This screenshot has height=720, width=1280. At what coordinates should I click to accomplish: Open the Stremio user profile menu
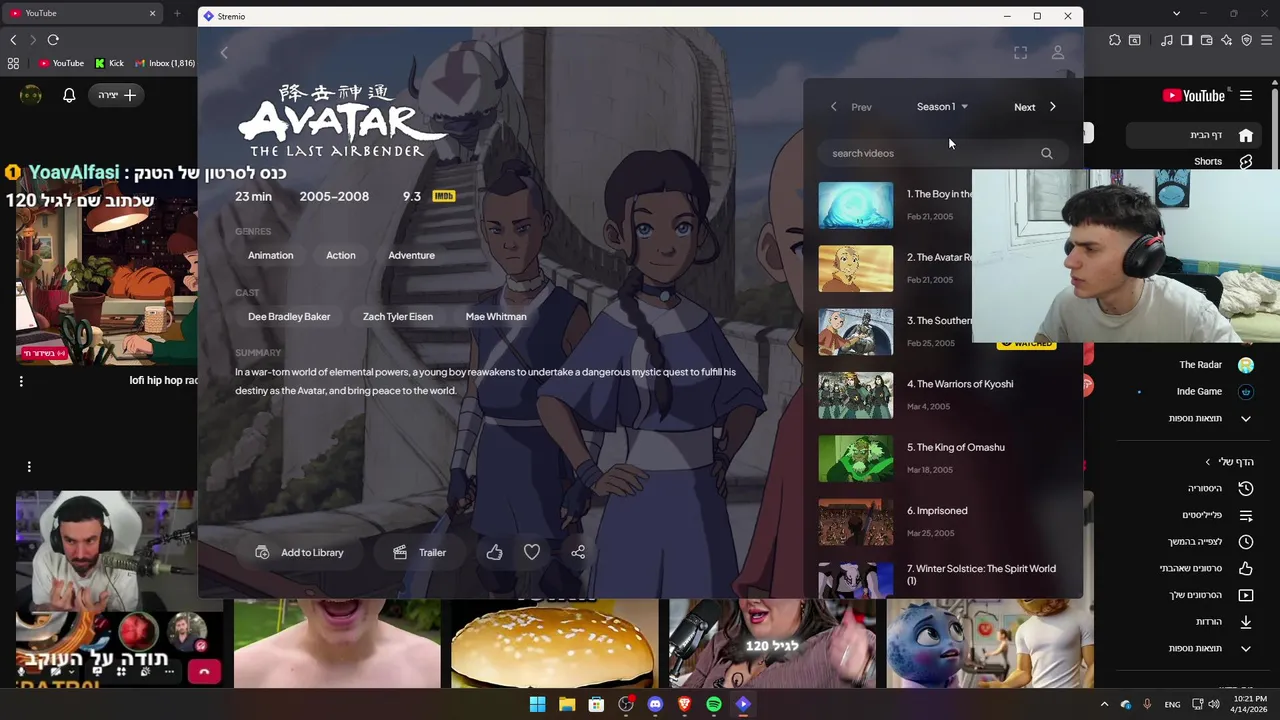tap(1057, 53)
